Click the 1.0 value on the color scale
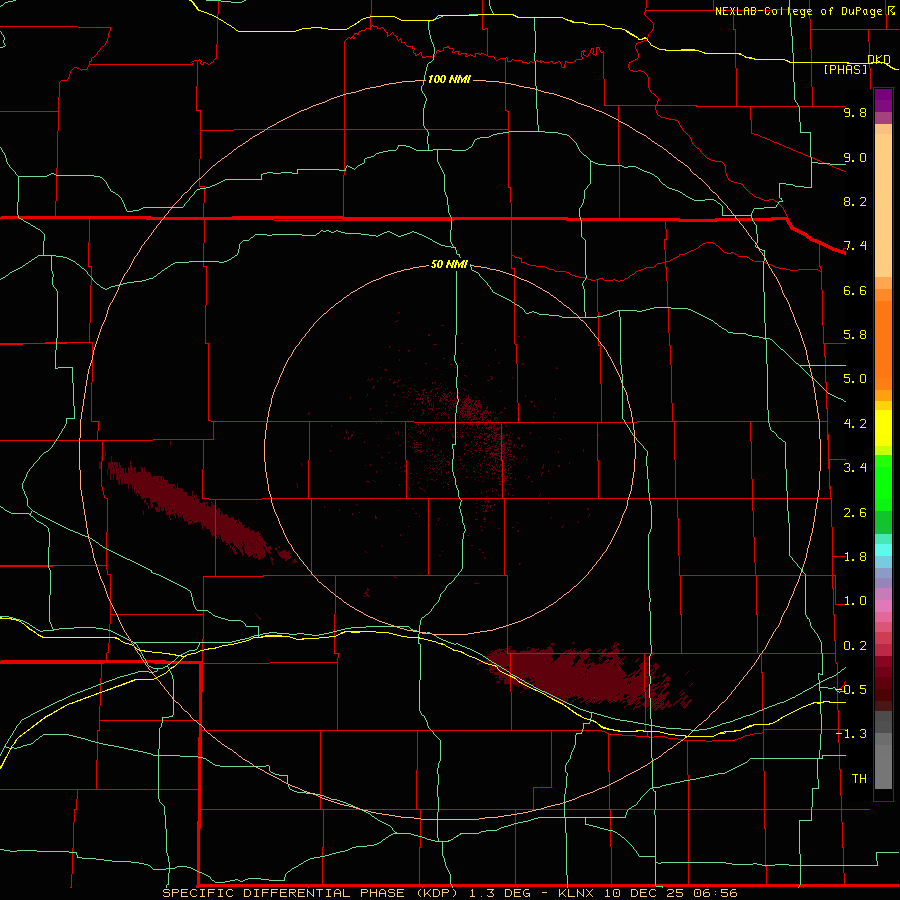 pyautogui.click(x=855, y=601)
